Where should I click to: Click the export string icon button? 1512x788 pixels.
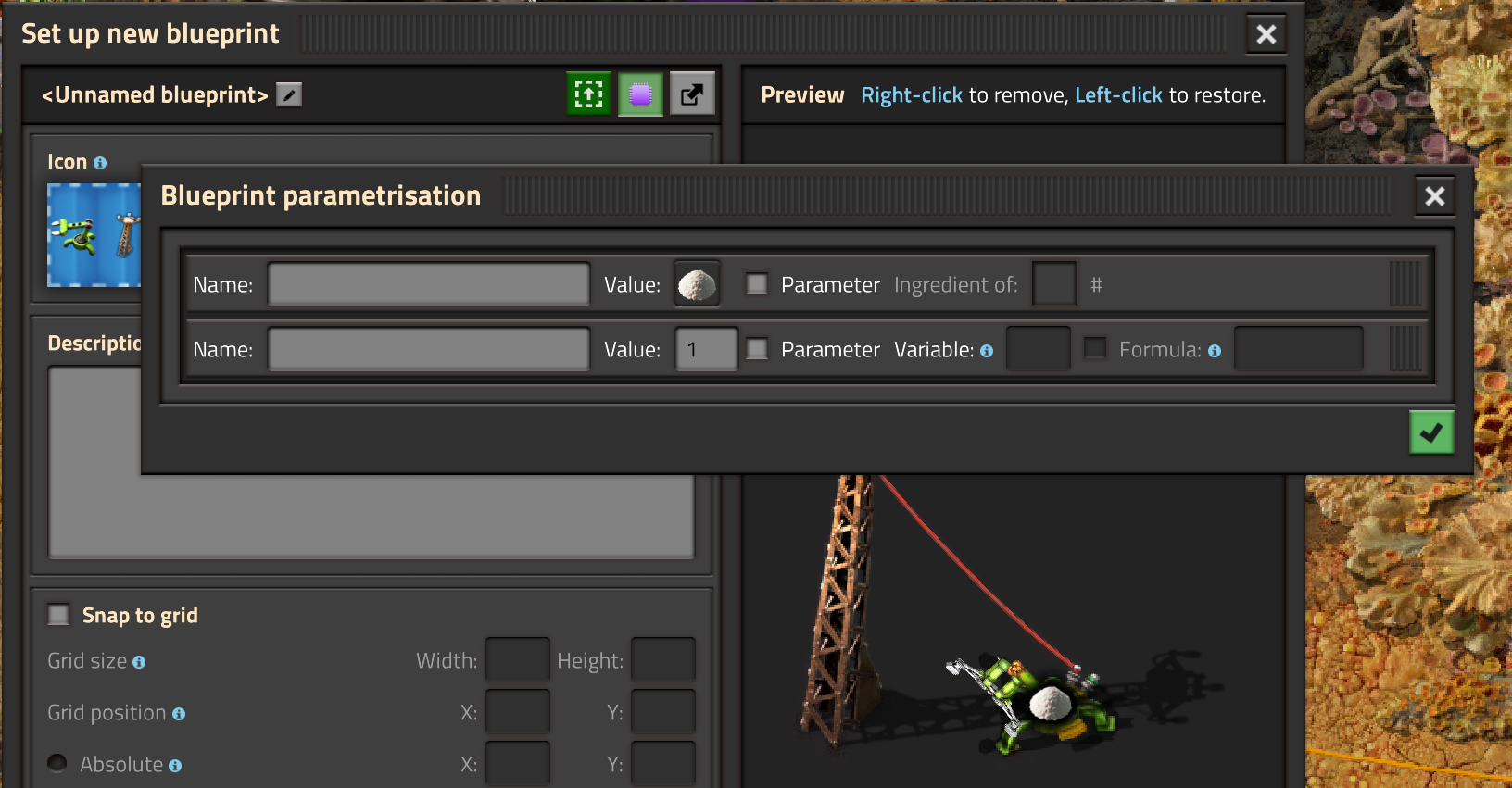[x=692, y=94]
